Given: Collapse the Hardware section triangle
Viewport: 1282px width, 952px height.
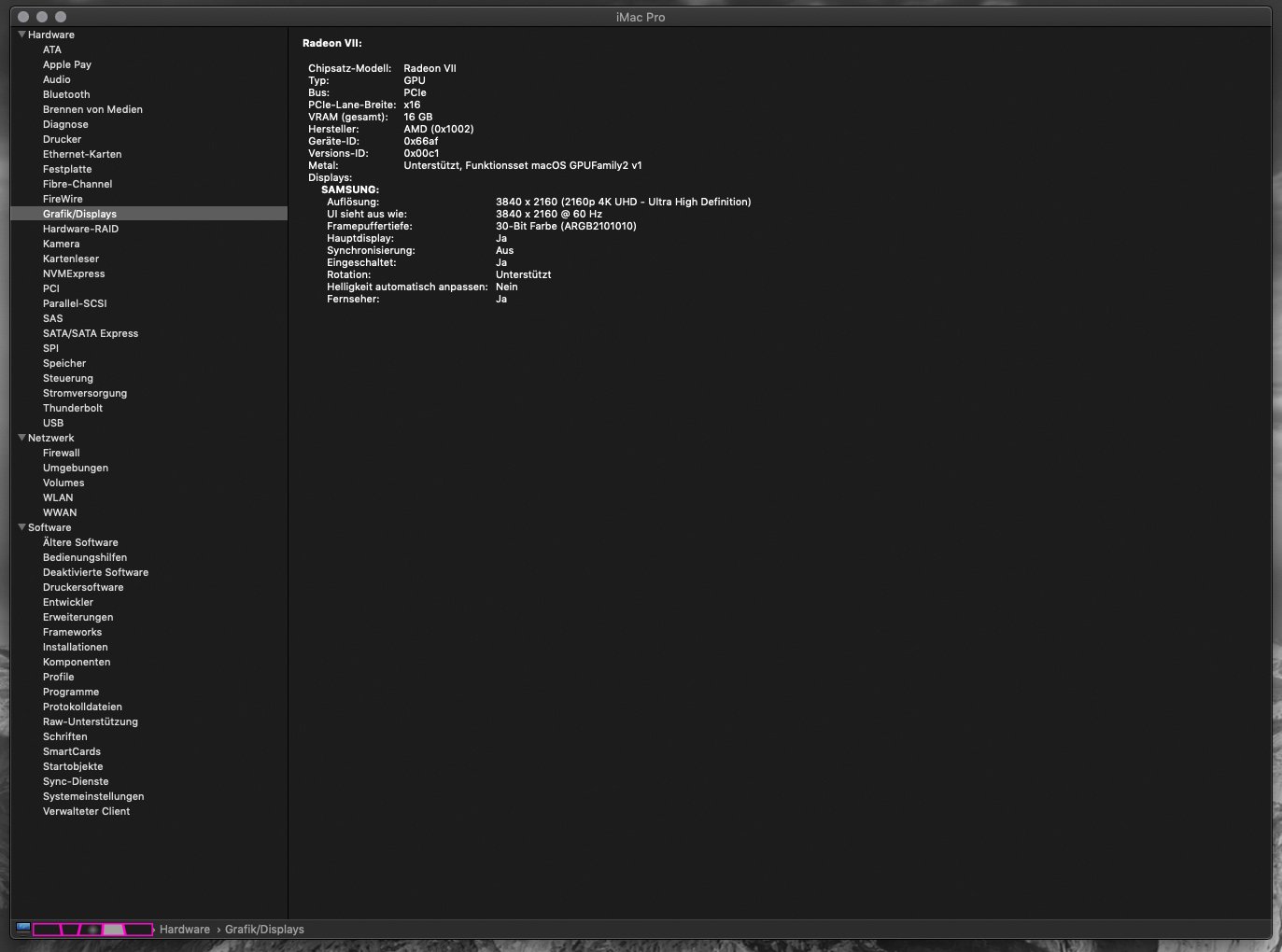Looking at the screenshot, I should tap(21, 35).
